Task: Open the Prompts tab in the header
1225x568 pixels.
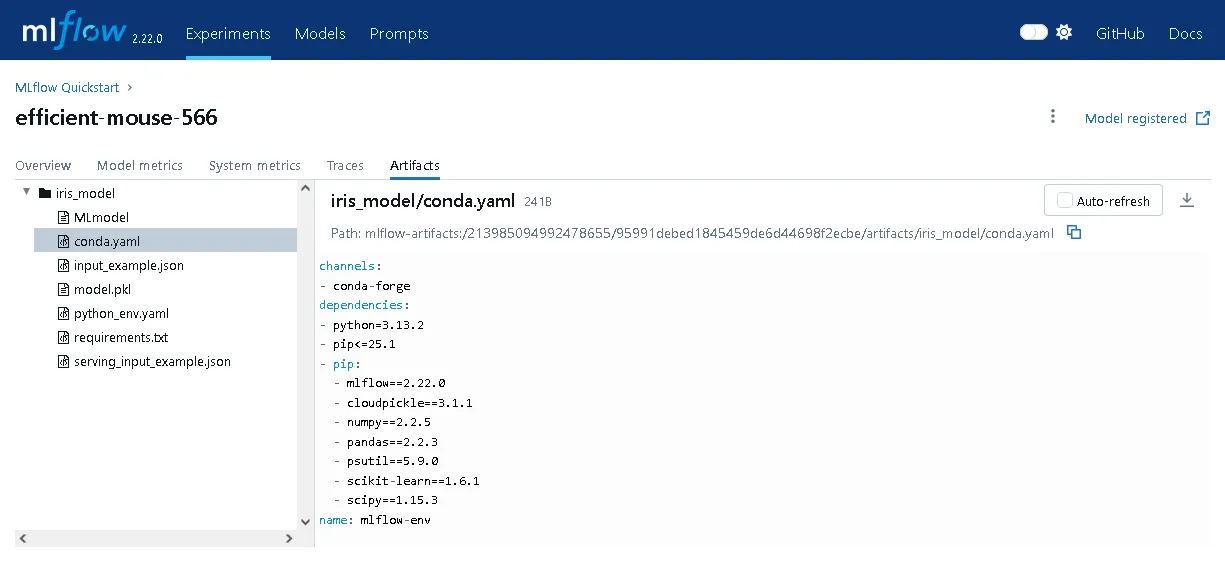Action: (x=399, y=34)
